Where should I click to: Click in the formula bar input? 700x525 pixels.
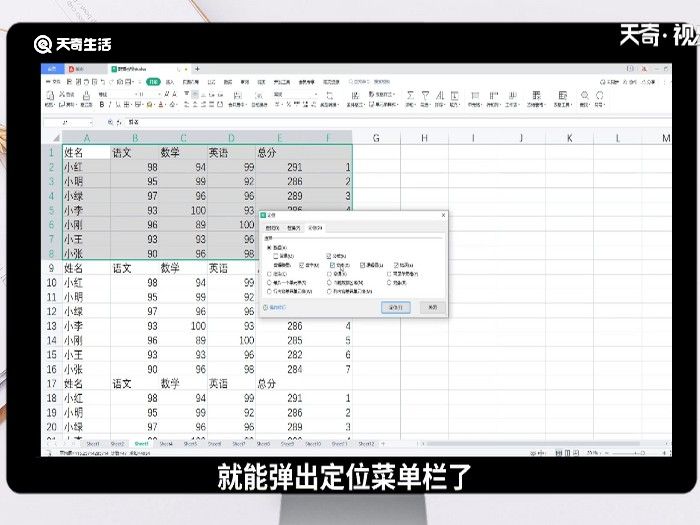point(397,122)
